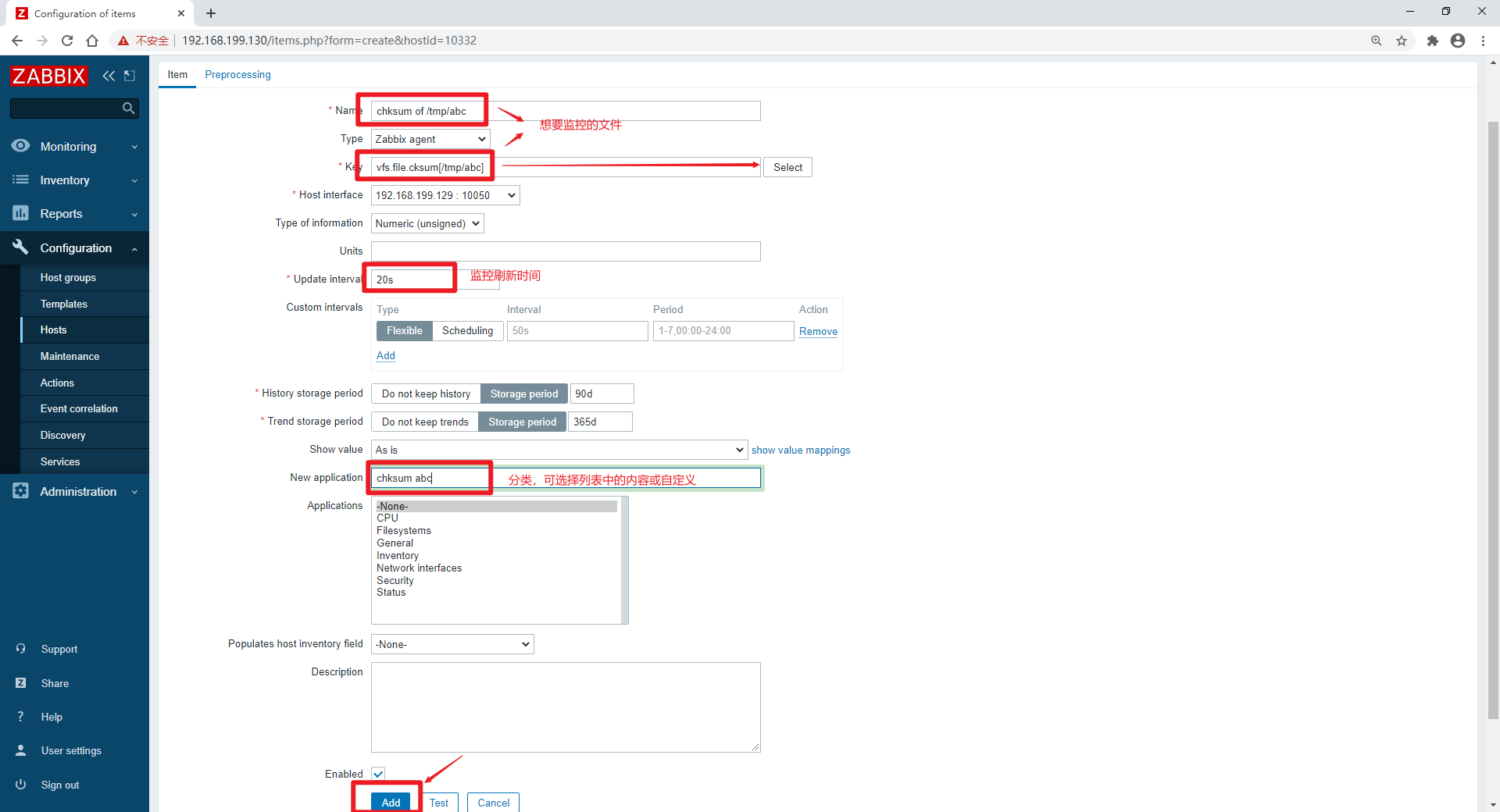Screen dimensions: 1500x812
Task: Open Maintenance in Configuration menu
Action: tap(70, 356)
